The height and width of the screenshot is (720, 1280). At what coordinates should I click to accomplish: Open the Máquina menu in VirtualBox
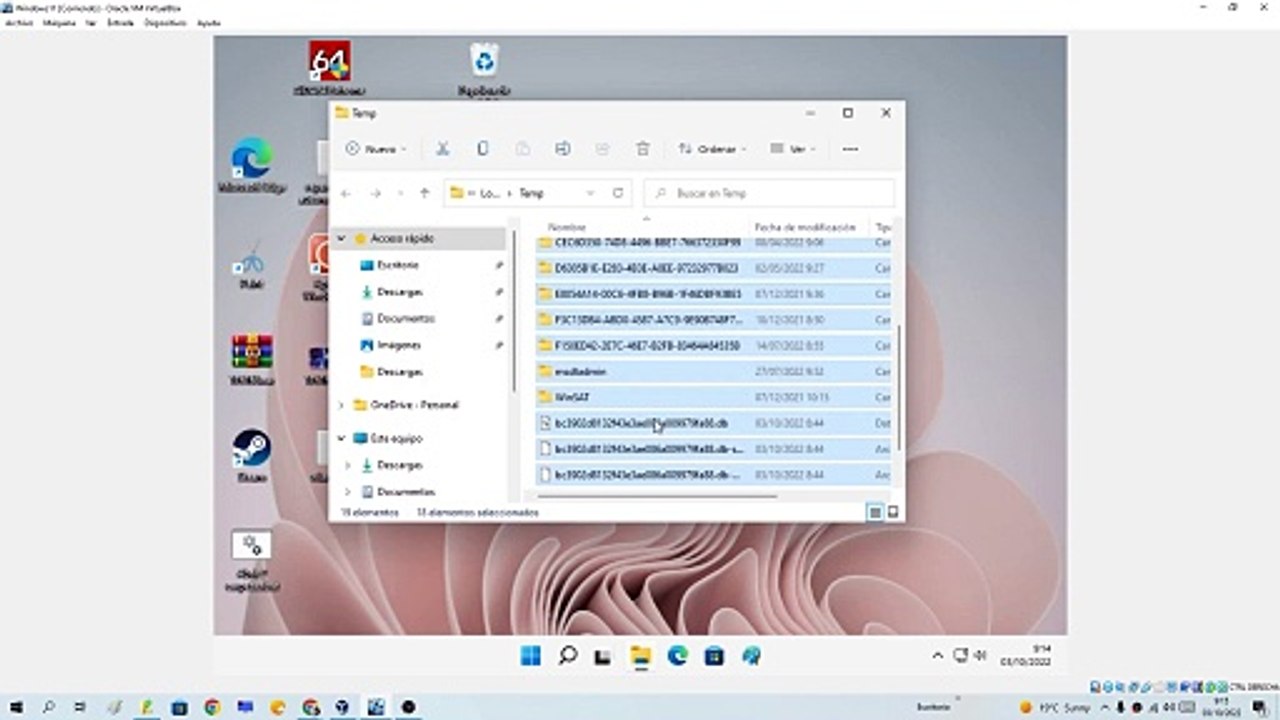click(59, 22)
